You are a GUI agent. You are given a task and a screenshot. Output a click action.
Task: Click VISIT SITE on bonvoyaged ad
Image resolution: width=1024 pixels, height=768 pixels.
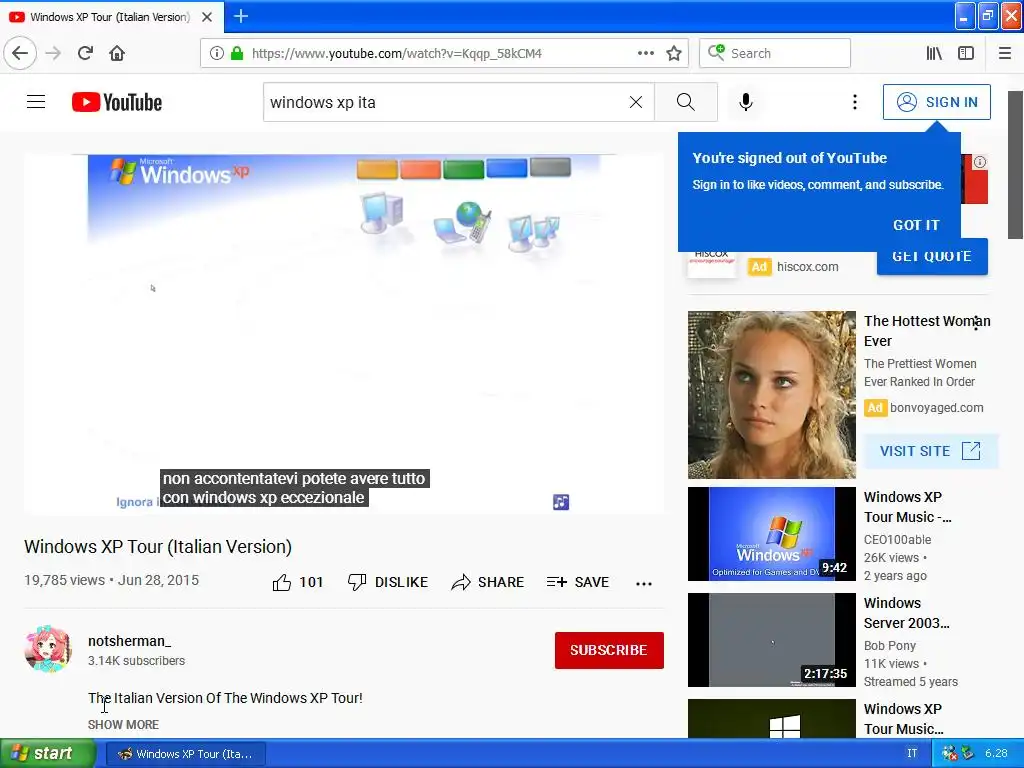(x=930, y=451)
